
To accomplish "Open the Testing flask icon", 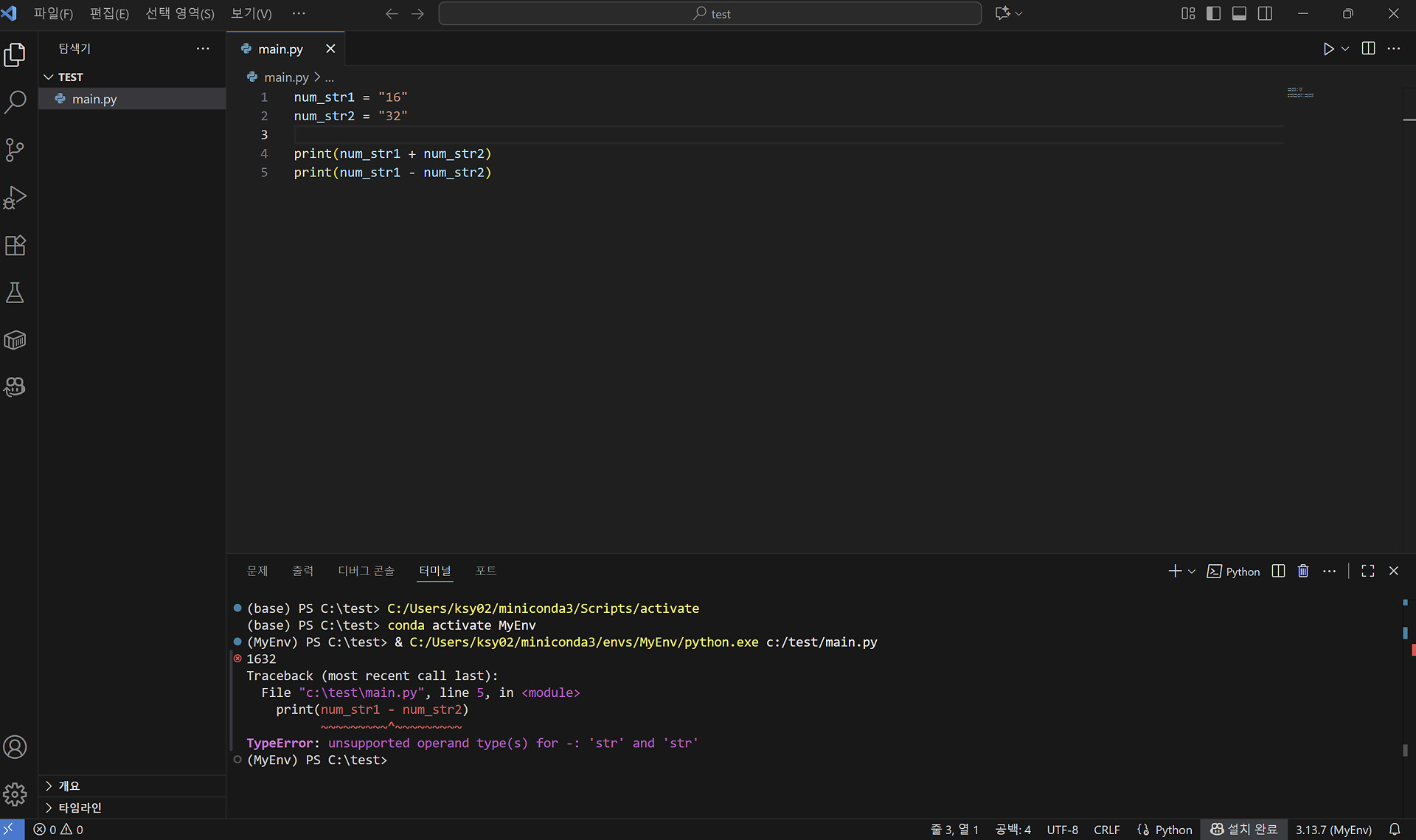I will pyautogui.click(x=15, y=293).
